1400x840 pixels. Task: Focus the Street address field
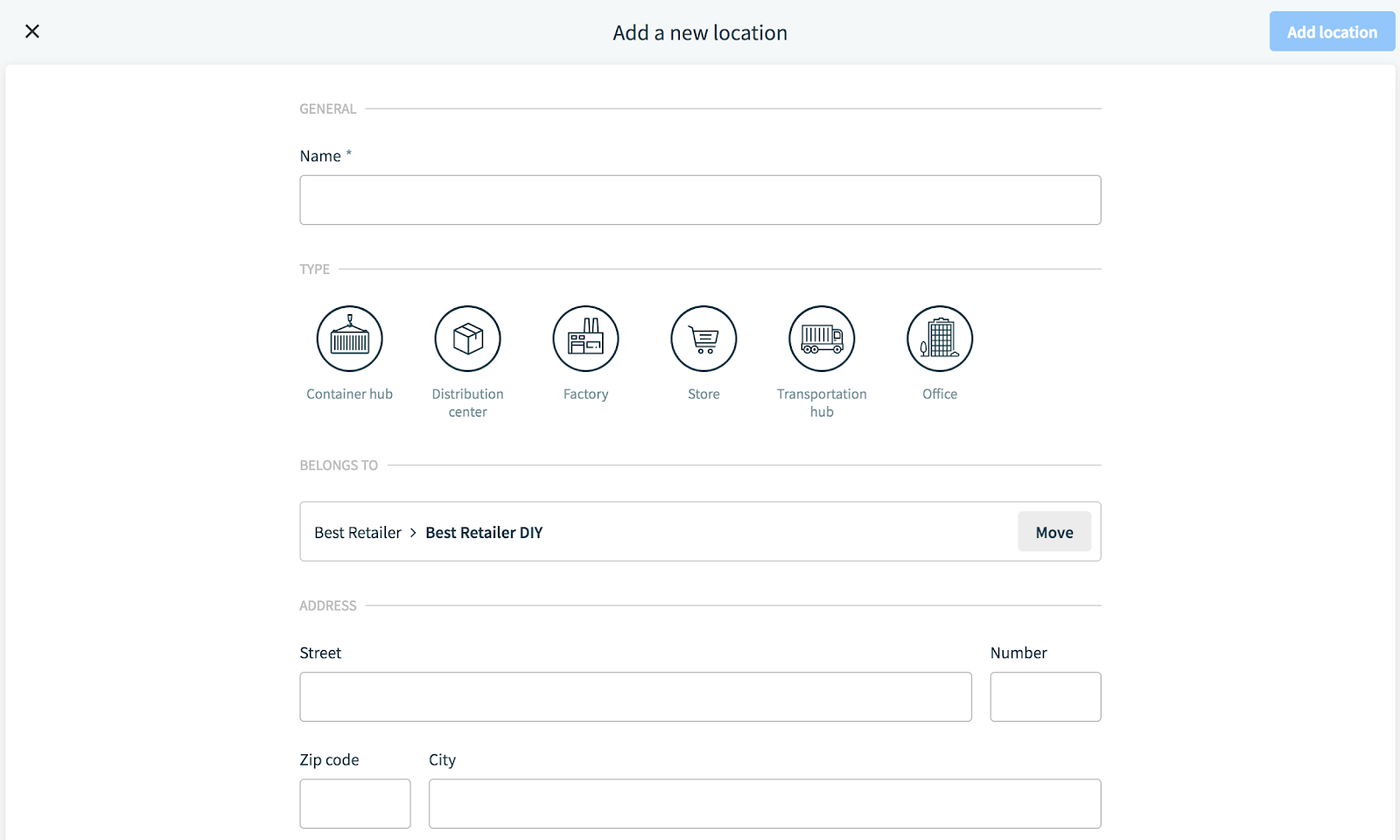635,696
